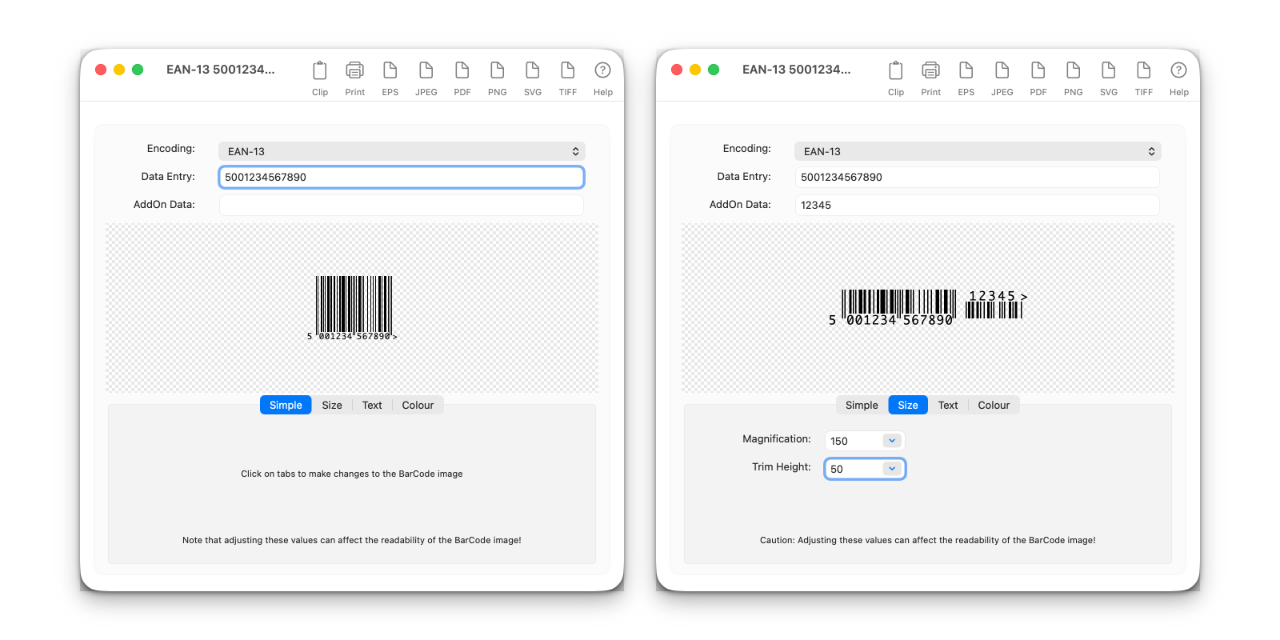Click Trim Height value field showing 50
The height and width of the screenshot is (640, 1280).
(854, 469)
